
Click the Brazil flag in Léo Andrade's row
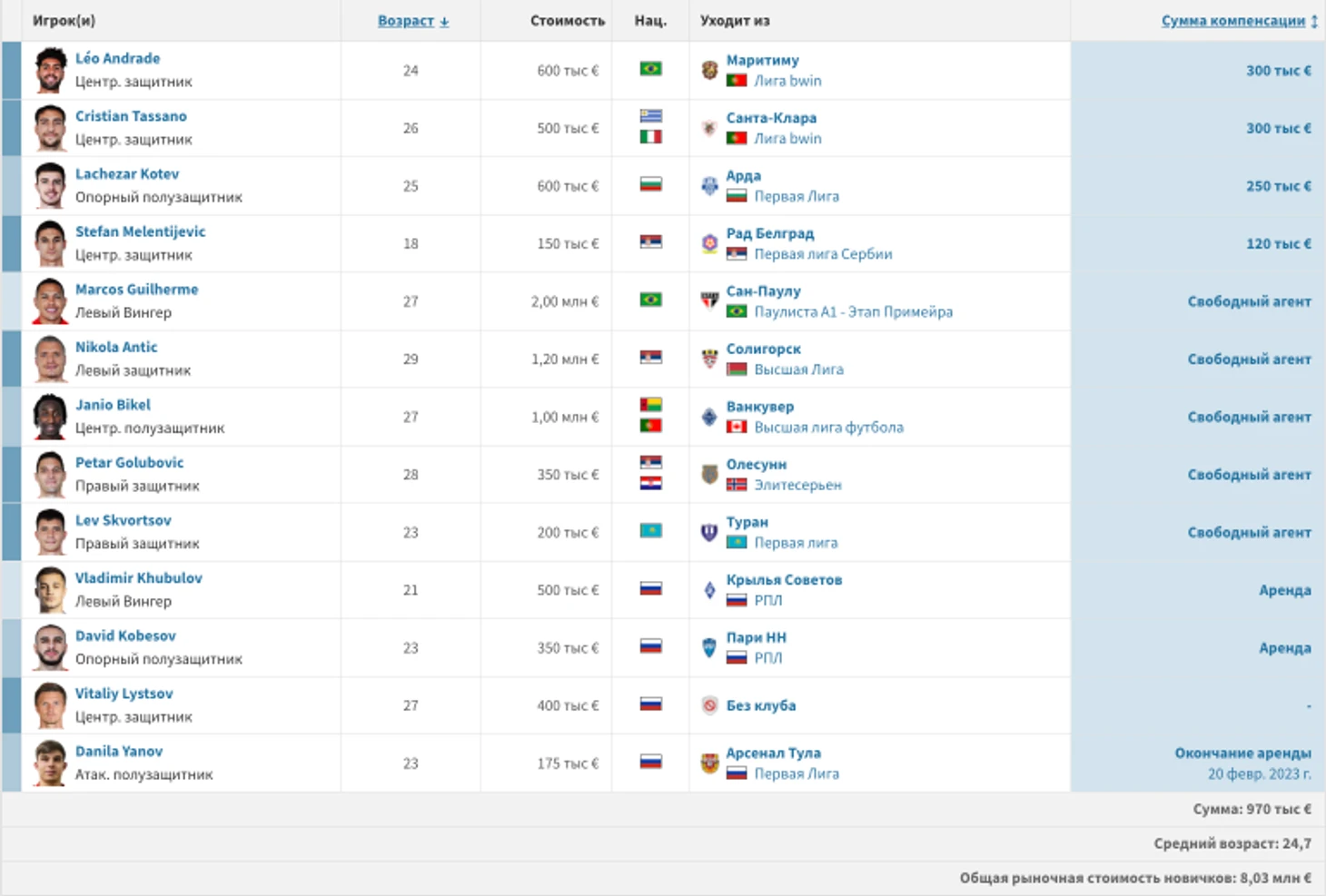click(650, 69)
